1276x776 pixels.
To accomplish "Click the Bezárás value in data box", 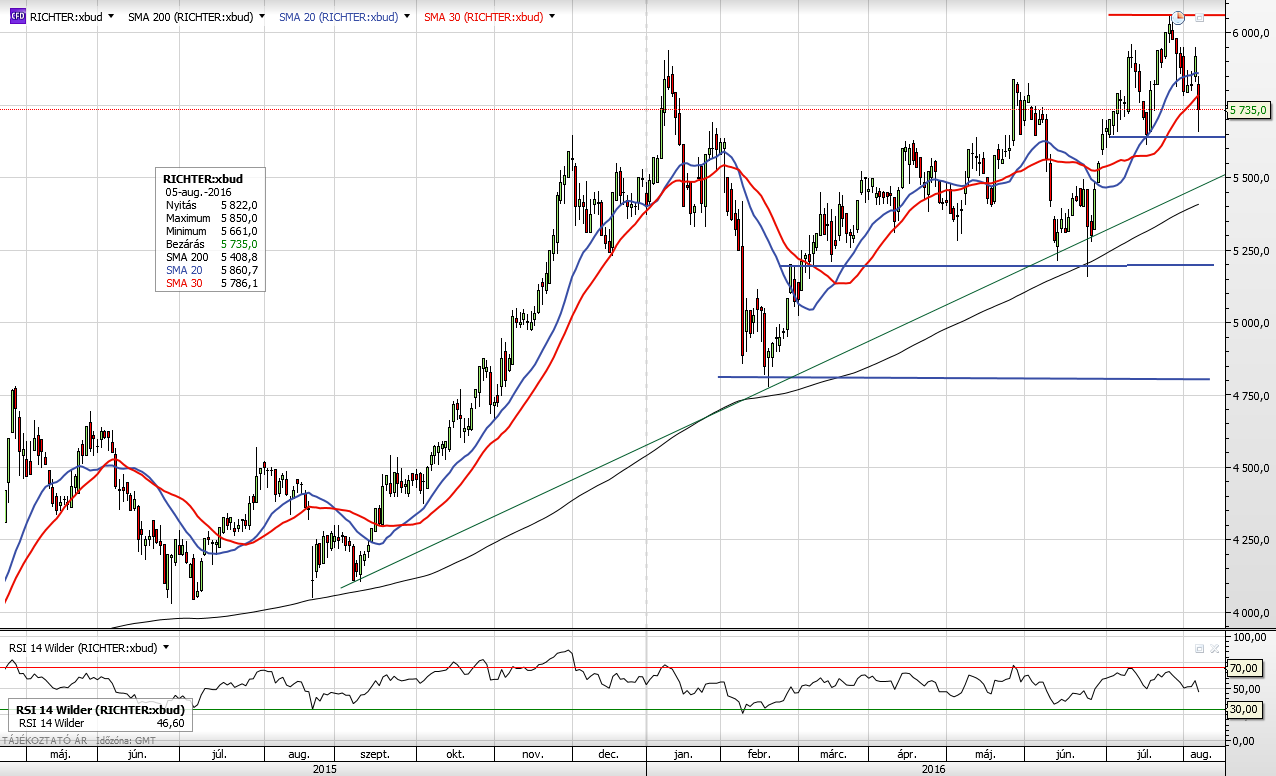I will point(239,244).
